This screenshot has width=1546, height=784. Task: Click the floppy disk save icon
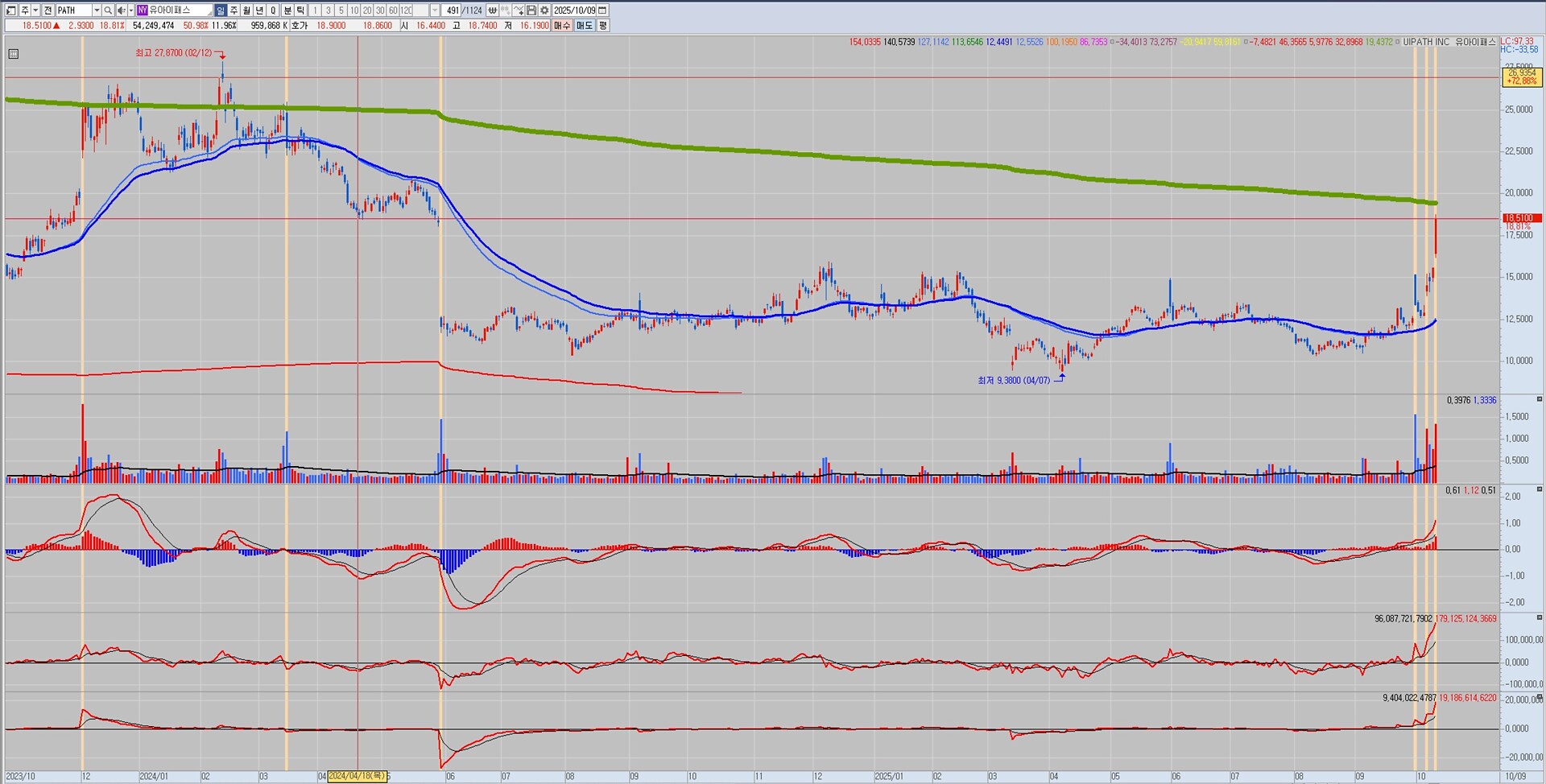[x=531, y=10]
